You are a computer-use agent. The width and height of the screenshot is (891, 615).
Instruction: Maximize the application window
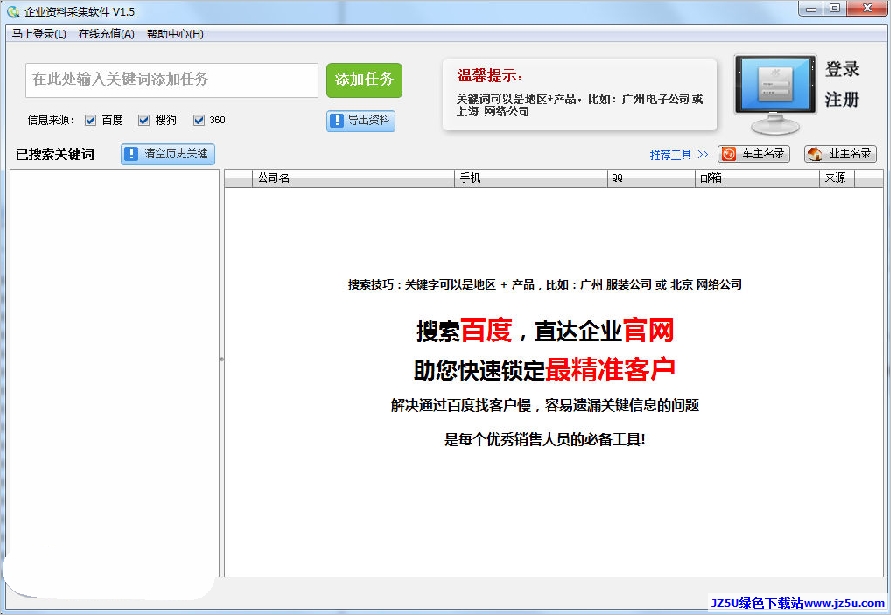point(834,9)
